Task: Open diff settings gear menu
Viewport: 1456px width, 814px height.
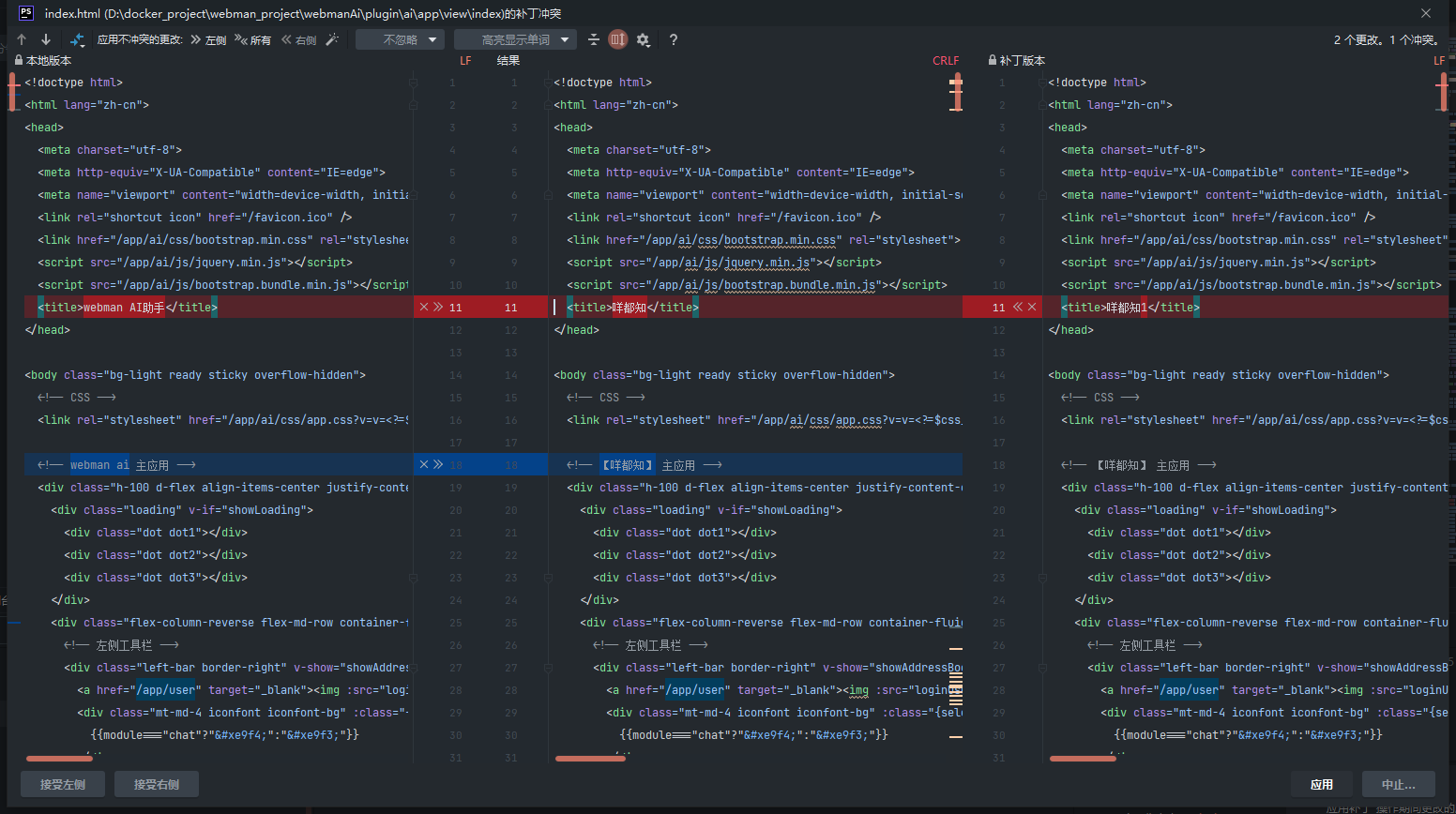Action: 643,39
